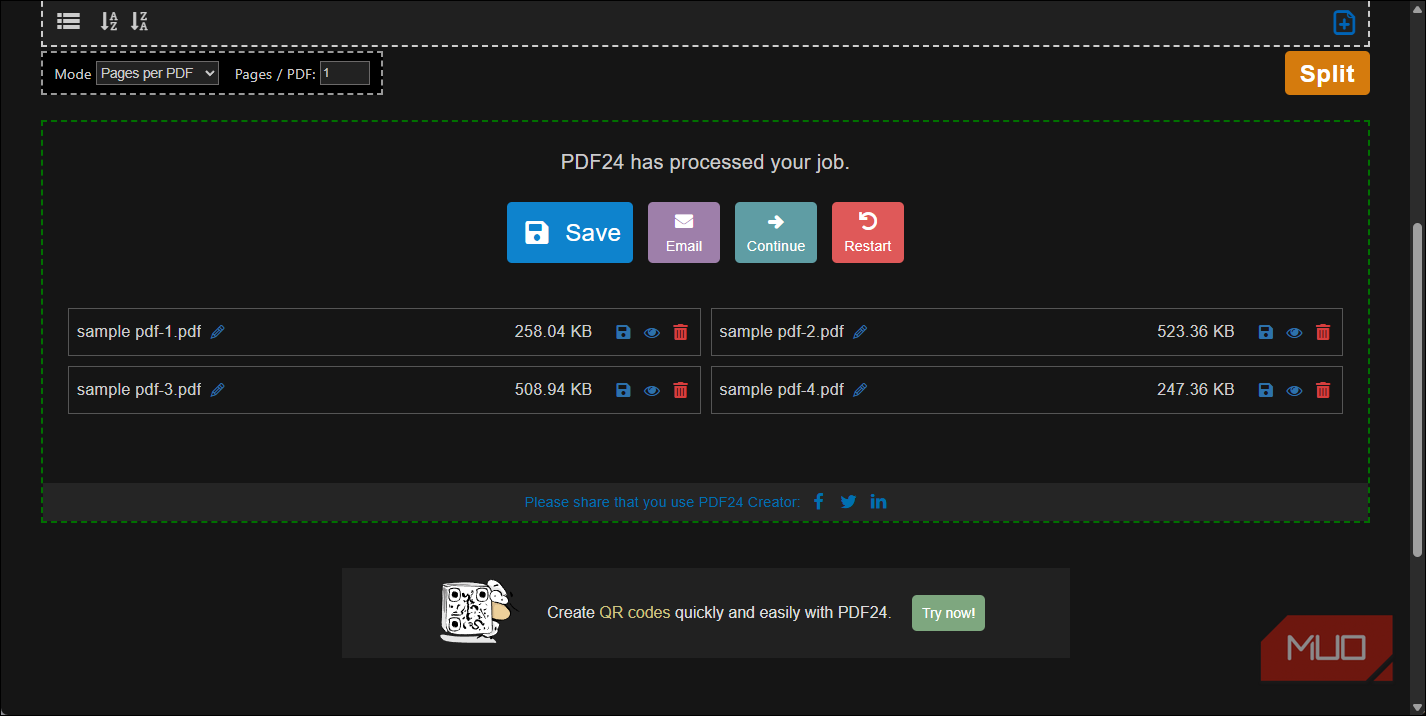The image size is (1426, 716).
Task: Rename sample pdf-3.pdf with pencil icon
Action: (x=218, y=390)
